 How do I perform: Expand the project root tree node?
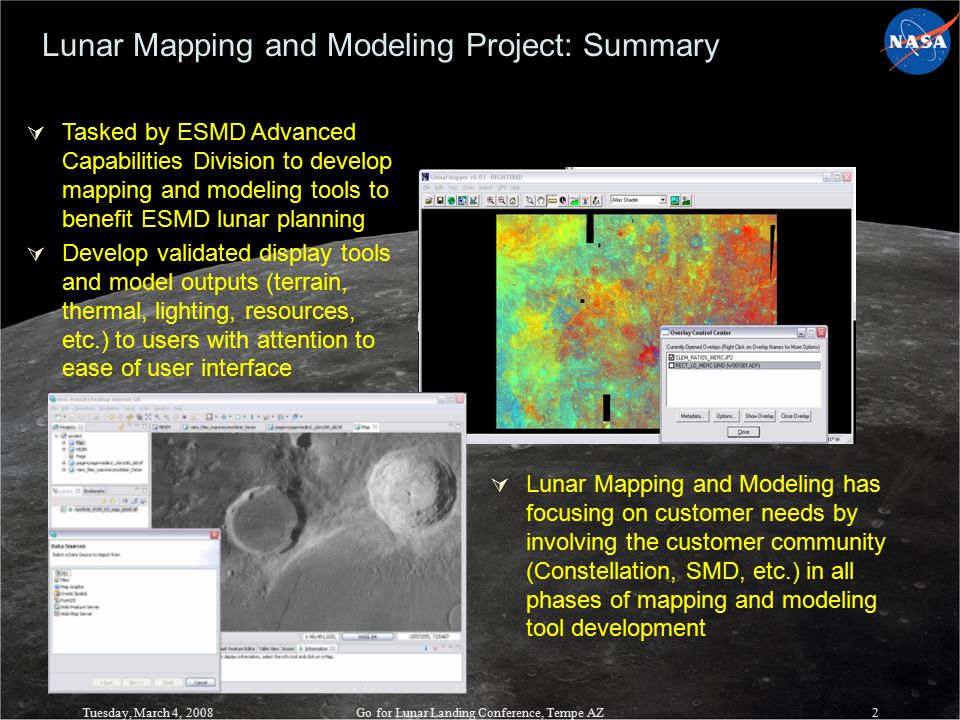[x=56, y=436]
